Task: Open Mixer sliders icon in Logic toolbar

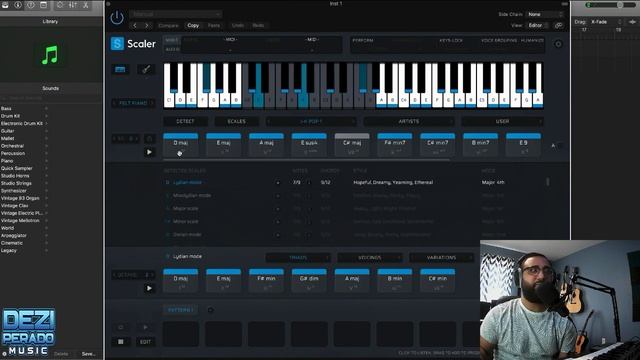Action: pos(73,5)
